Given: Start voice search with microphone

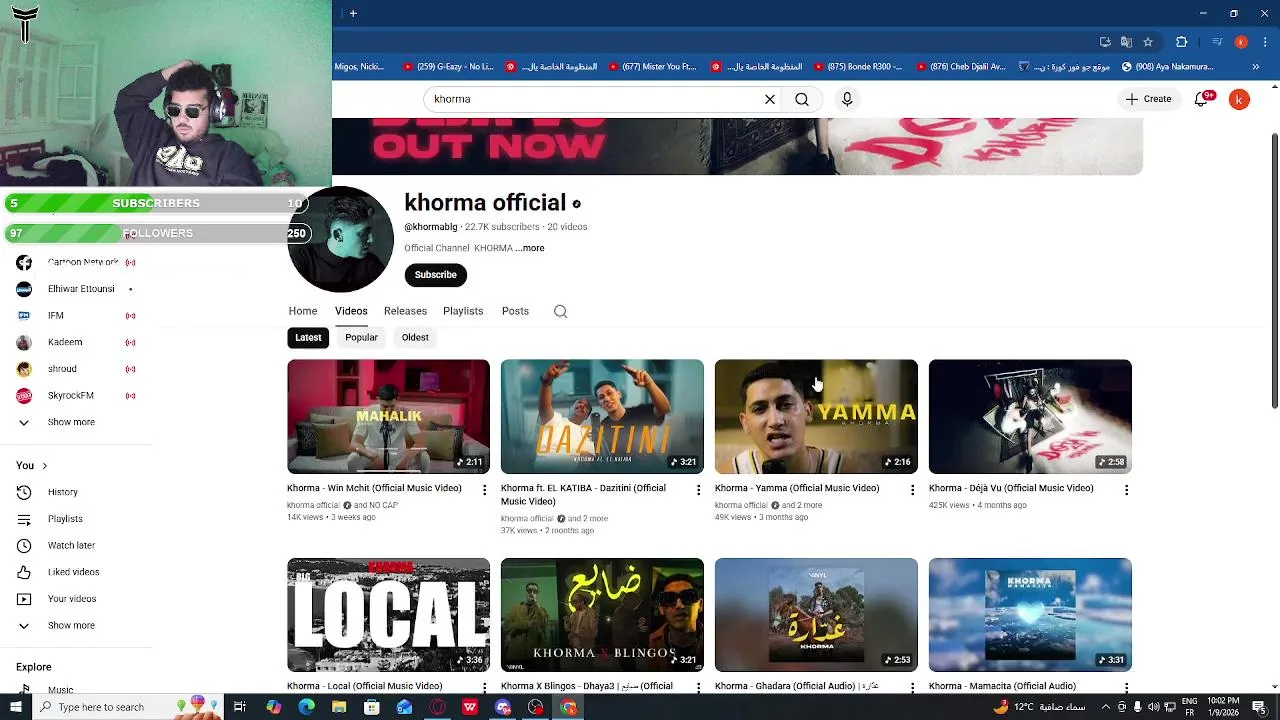Looking at the screenshot, I should coord(847,99).
